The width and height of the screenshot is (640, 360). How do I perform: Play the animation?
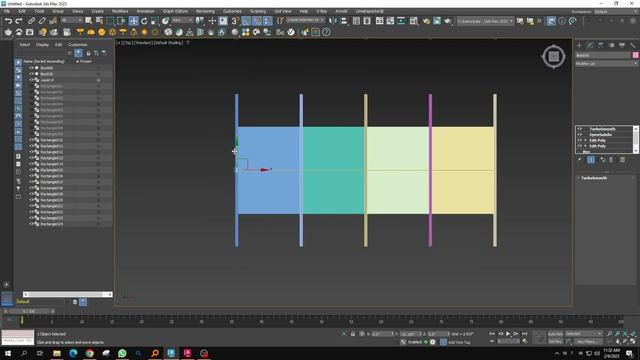[508, 334]
